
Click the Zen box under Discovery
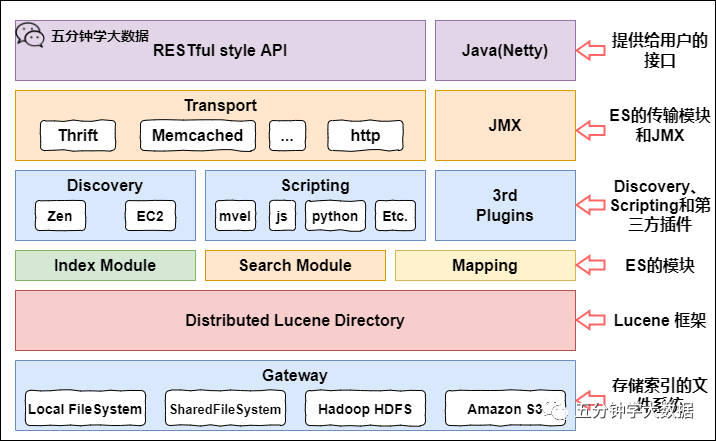point(59,215)
